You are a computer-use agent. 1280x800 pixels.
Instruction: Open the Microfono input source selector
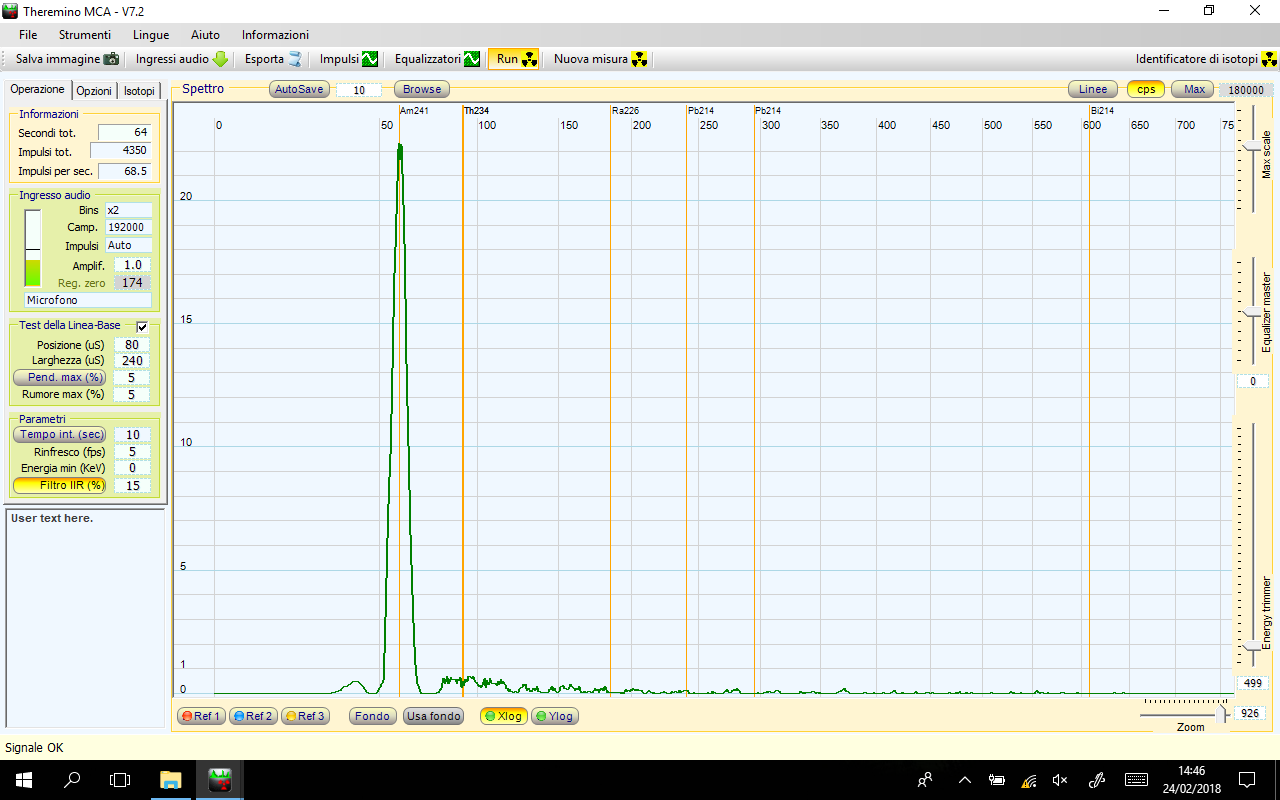(x=87, y=300)
